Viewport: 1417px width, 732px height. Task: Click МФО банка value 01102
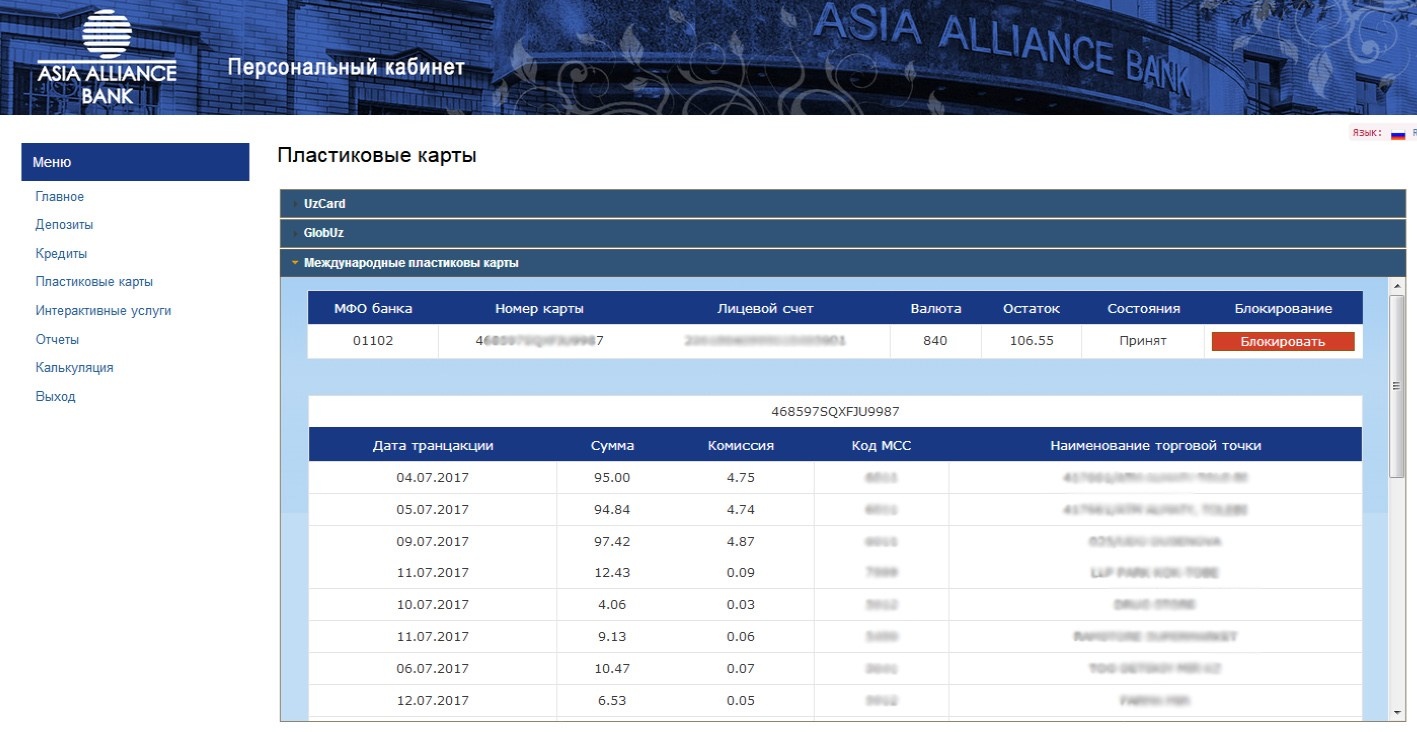point(373,341)
